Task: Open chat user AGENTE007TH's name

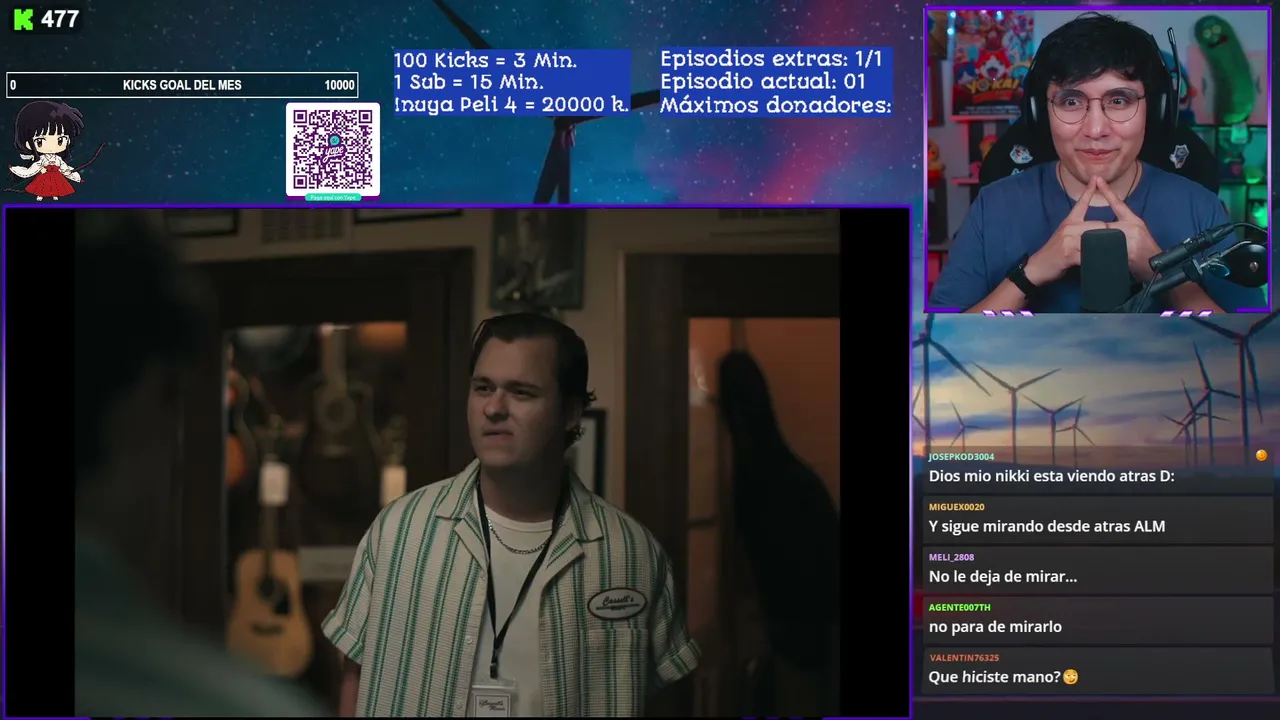Action: click(x=959, y=607)
